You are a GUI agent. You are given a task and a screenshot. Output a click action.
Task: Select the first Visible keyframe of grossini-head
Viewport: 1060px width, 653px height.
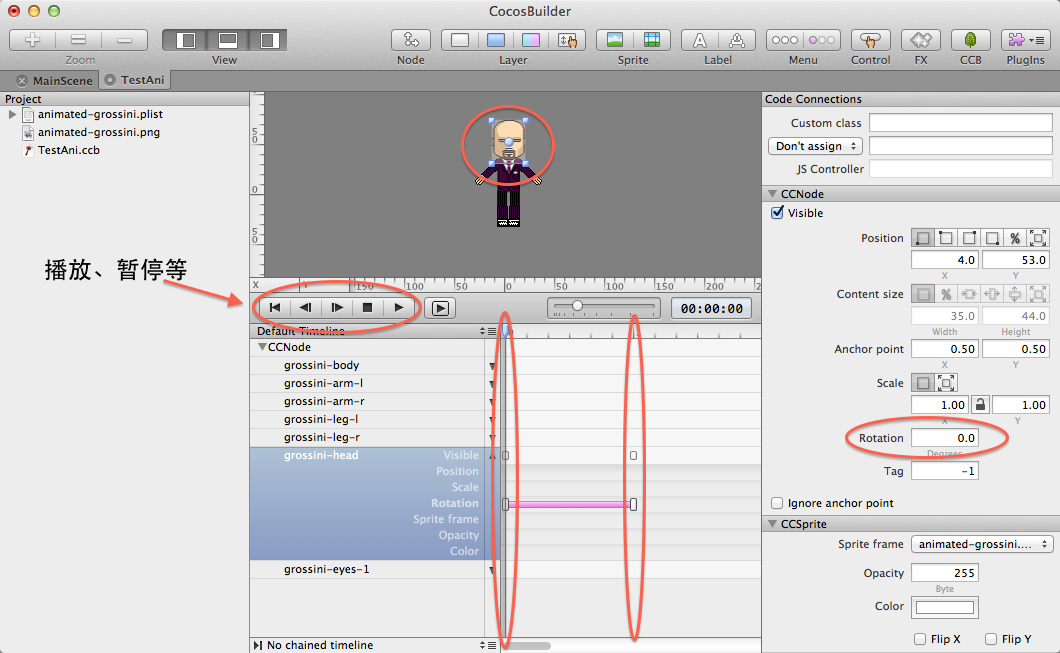click(506, 456)
